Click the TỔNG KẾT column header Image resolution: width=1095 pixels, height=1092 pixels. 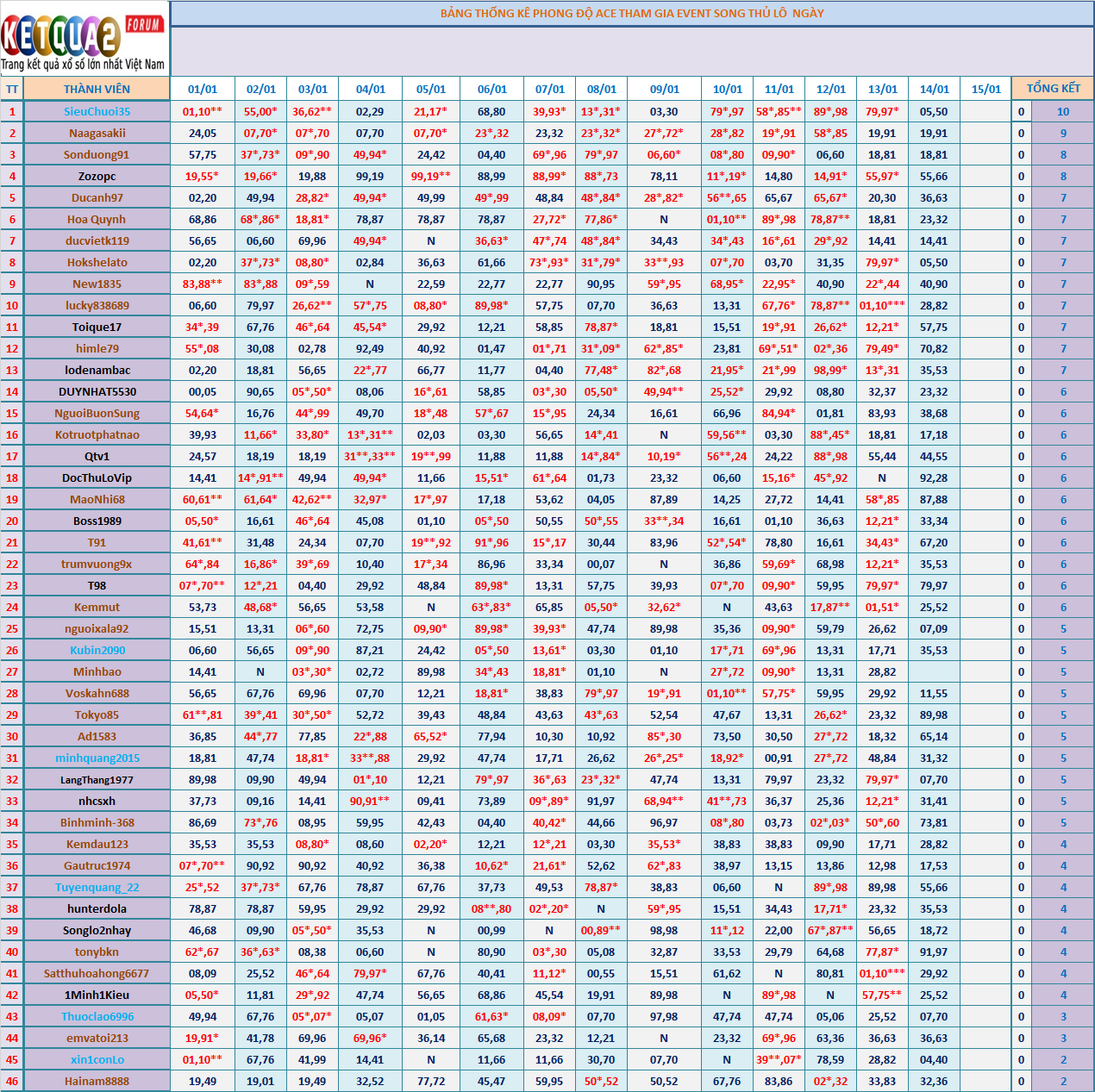(x=1053, y=89)
